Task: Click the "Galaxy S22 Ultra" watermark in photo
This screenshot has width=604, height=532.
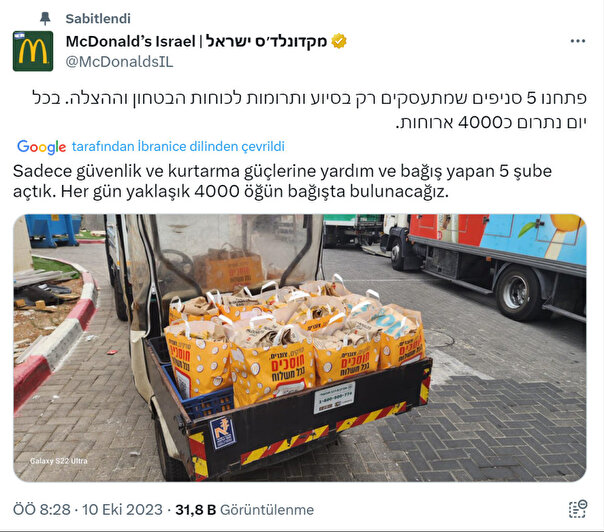Action: (x=59, y=461)
